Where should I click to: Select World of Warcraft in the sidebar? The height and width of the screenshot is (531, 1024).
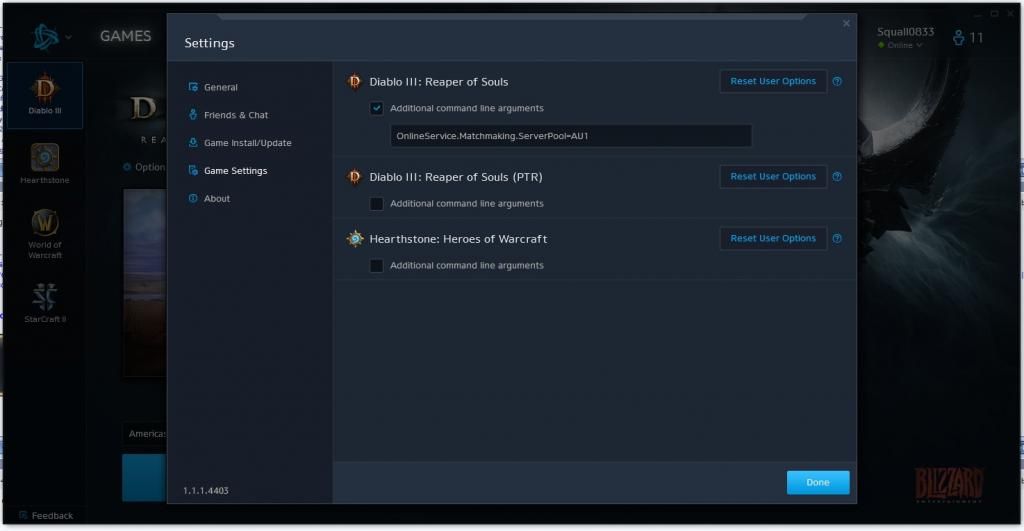click(44, 234)
